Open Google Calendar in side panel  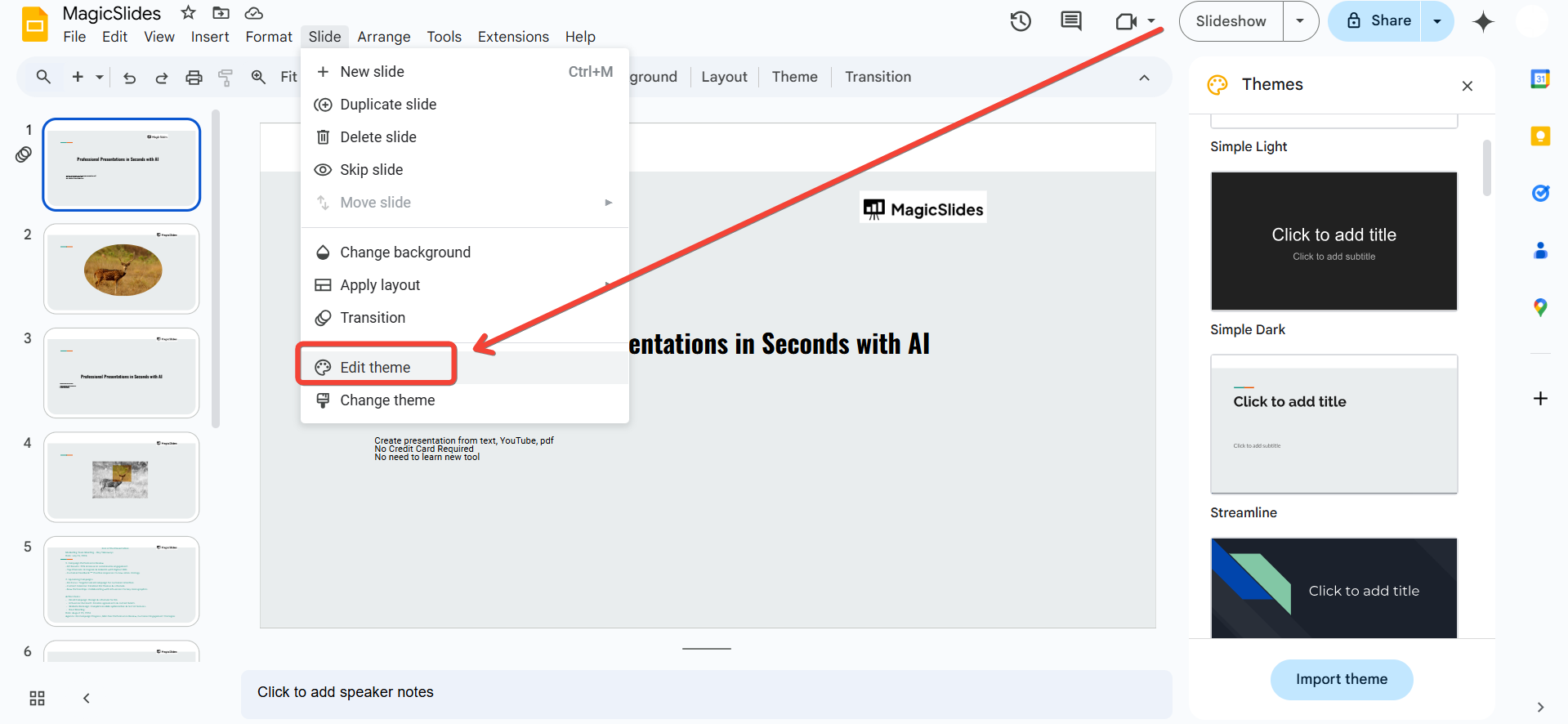pos(1540,78)
